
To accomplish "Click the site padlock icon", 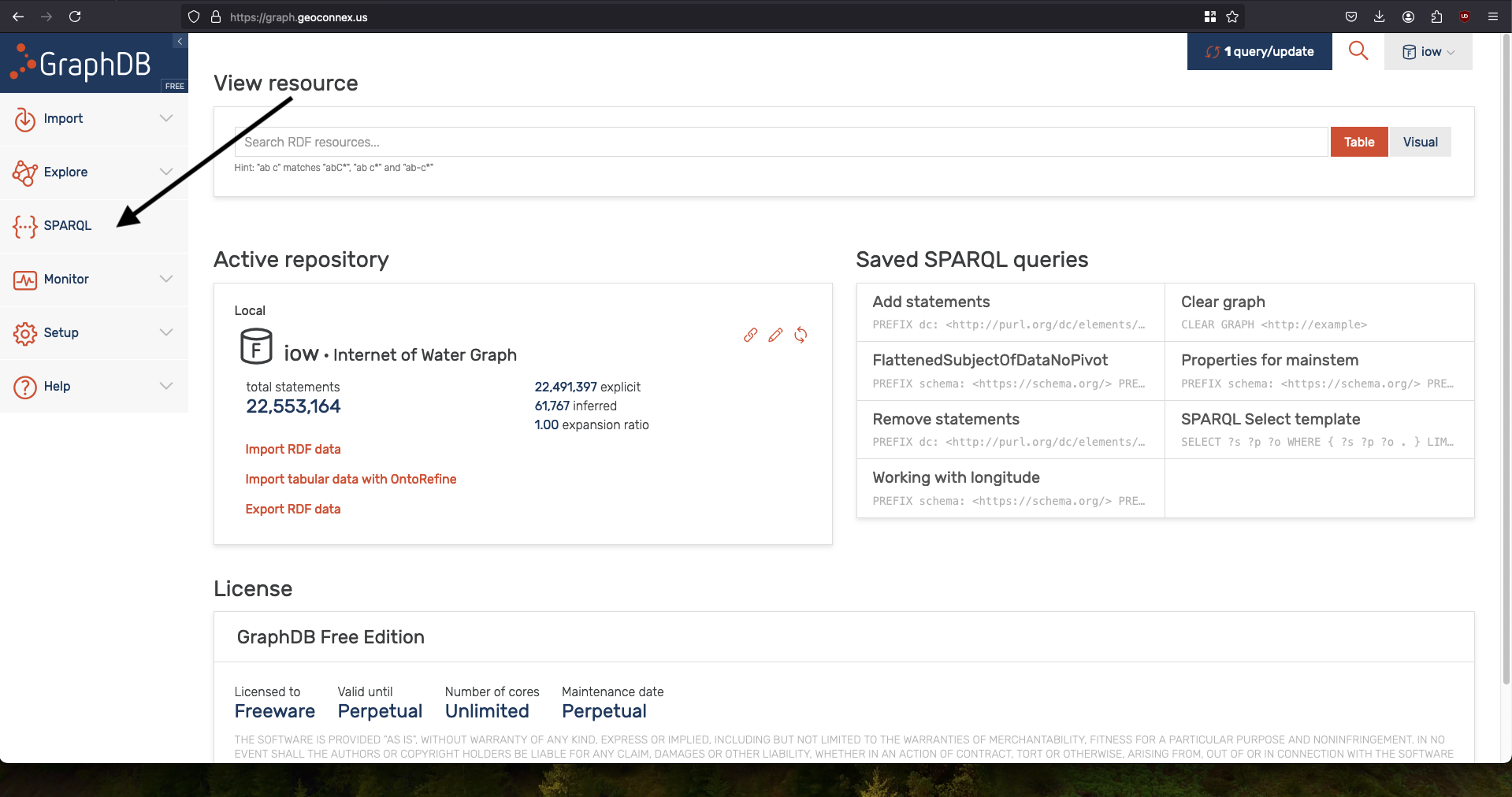I will point(215,17).
